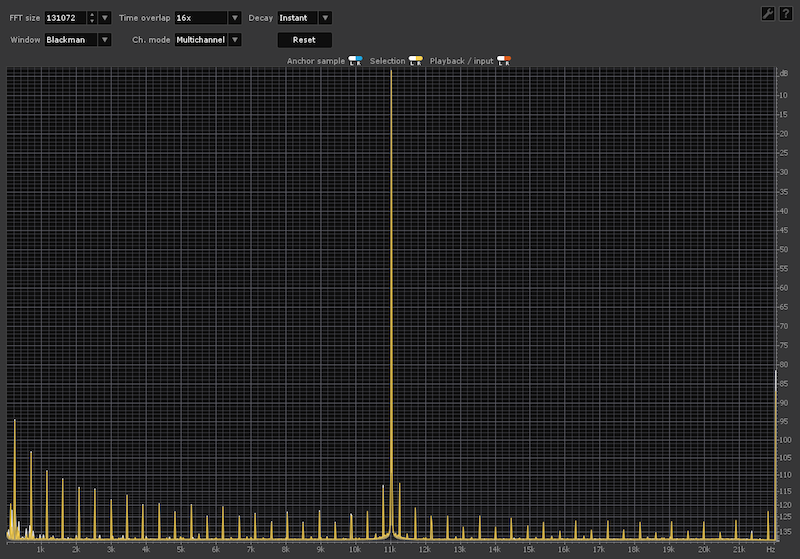
Task: Click the FFT size 131072 field
Action: coord(66,18)
